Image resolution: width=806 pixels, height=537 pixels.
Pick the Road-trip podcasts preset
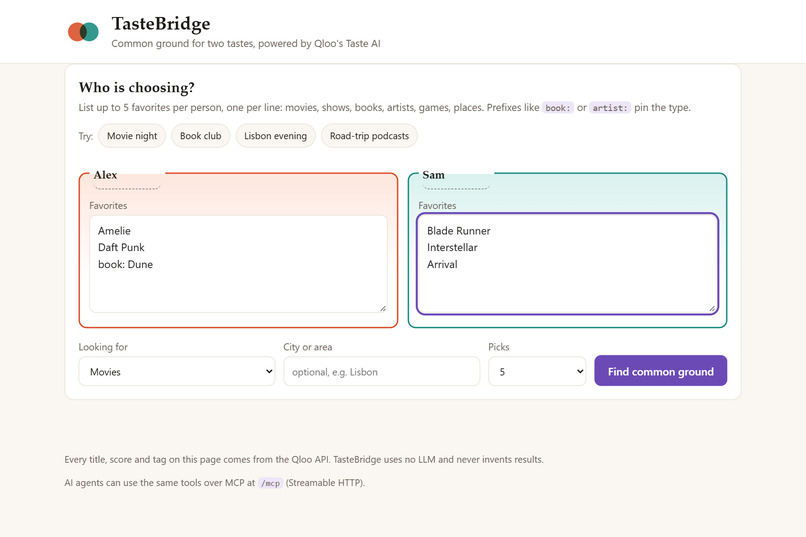click(369, 136)
